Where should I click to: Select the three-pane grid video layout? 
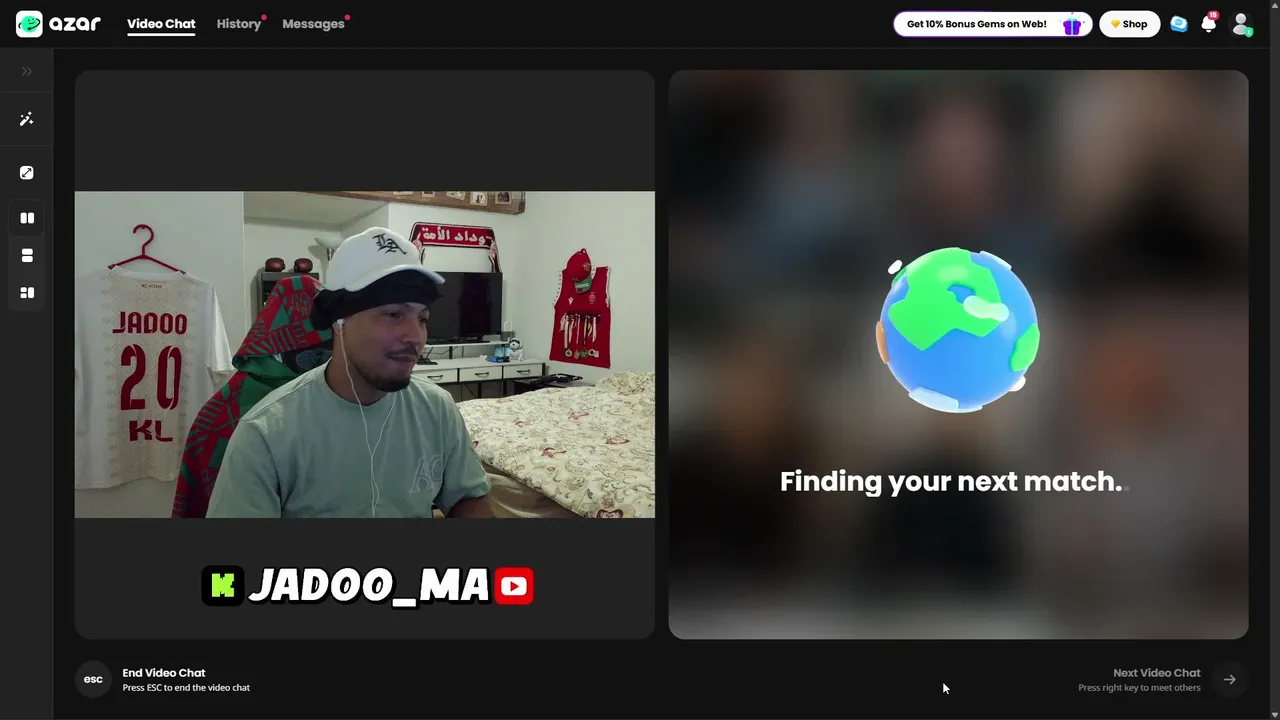(x=27, y=293)
